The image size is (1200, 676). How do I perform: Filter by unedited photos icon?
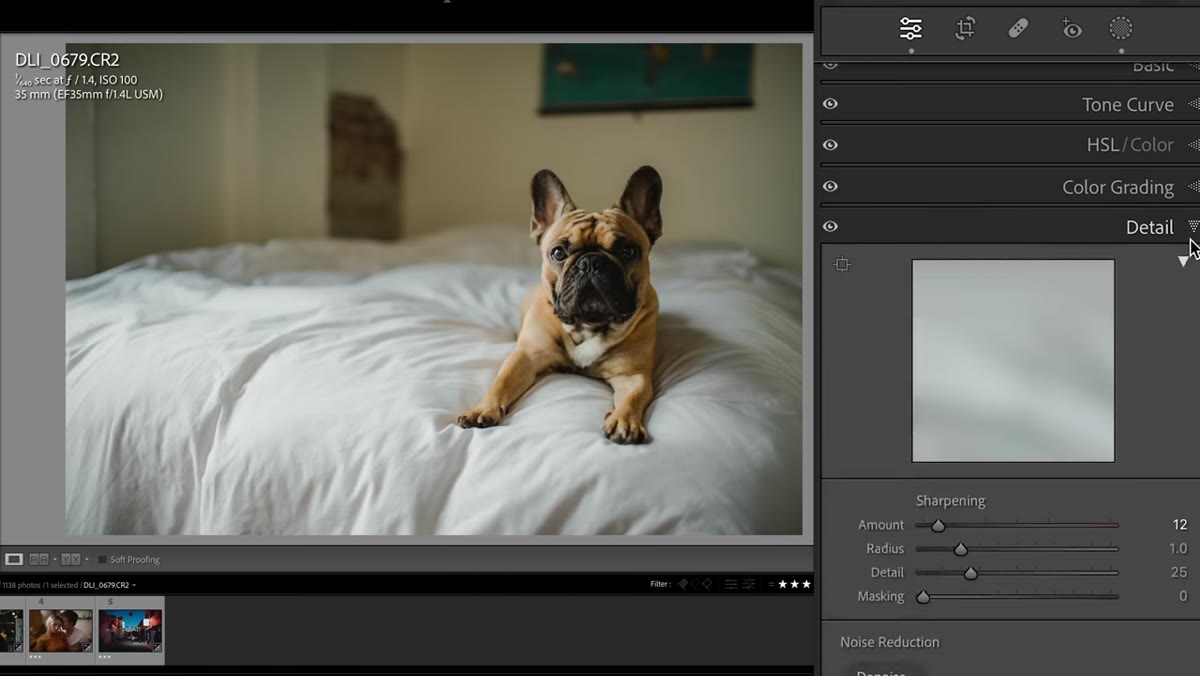pyautogui.click(x=747, y=584)
